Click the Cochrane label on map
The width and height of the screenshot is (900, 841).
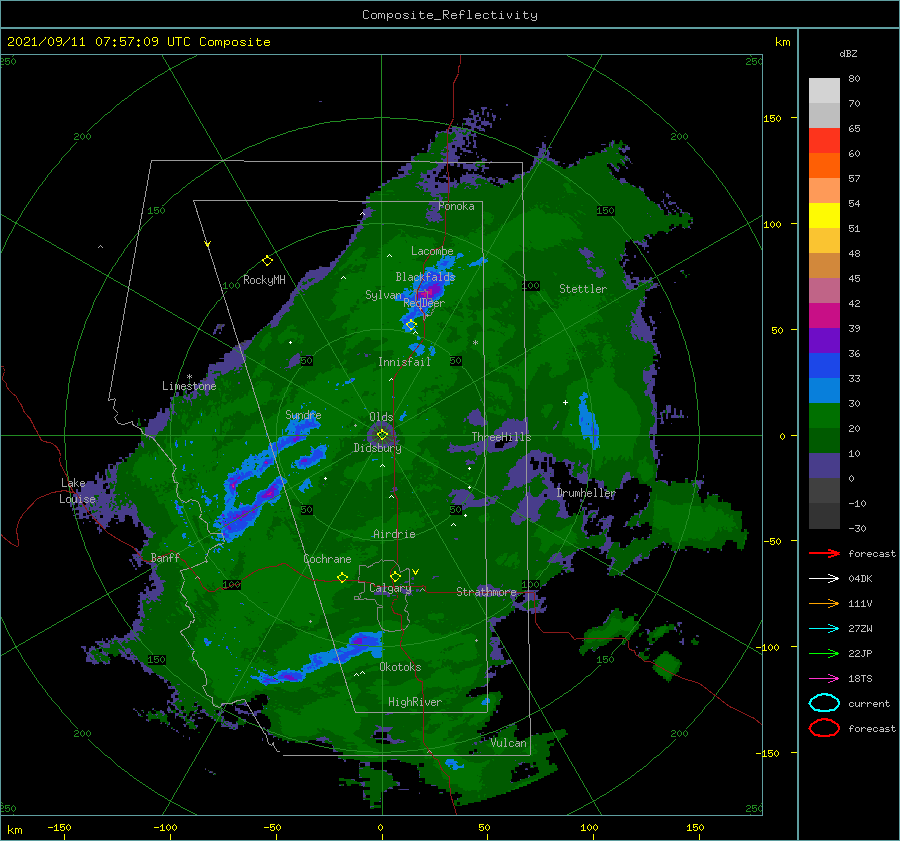pos(328,559)
